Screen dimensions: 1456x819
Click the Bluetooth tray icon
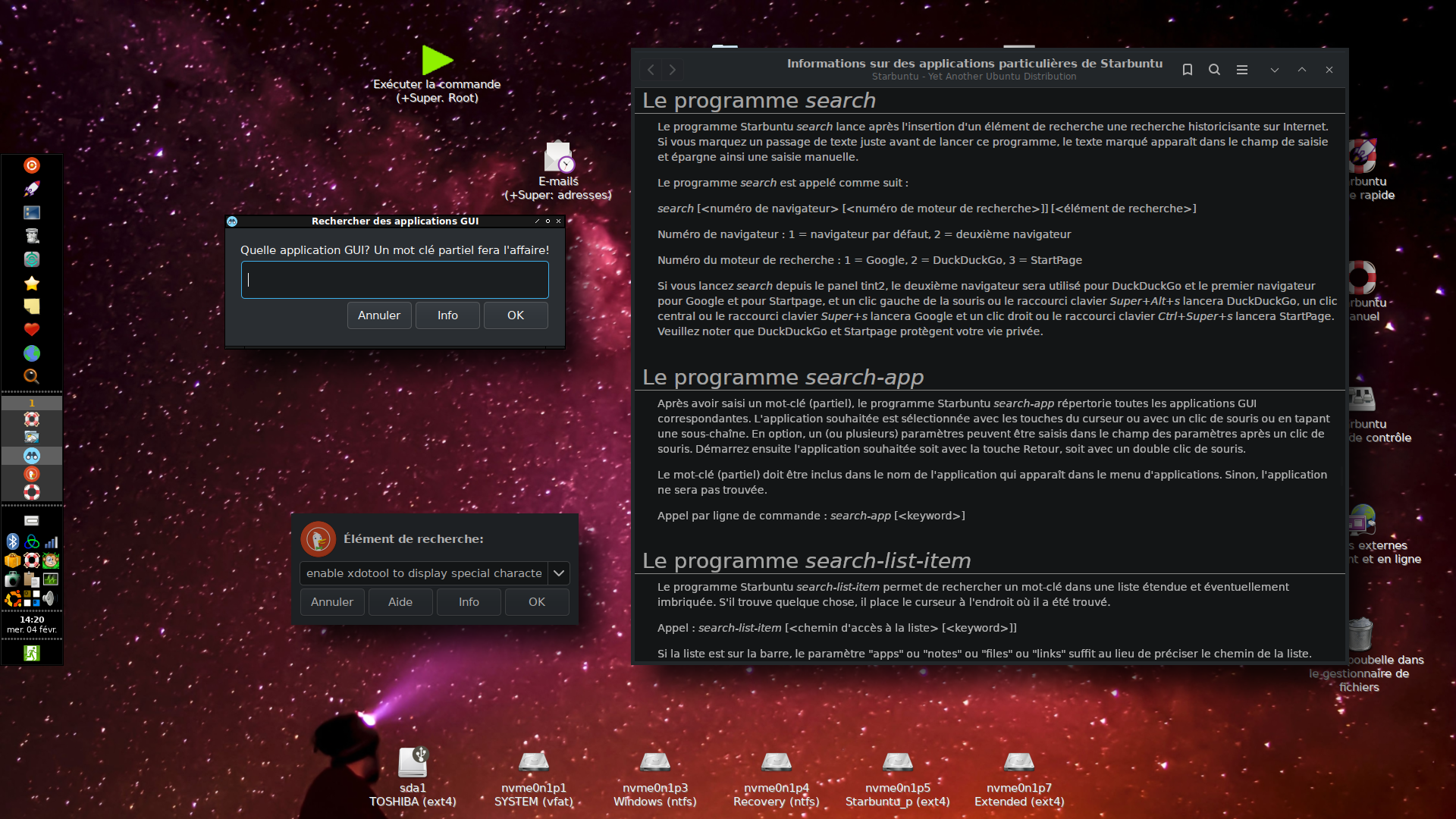click(x=13, y=541)
